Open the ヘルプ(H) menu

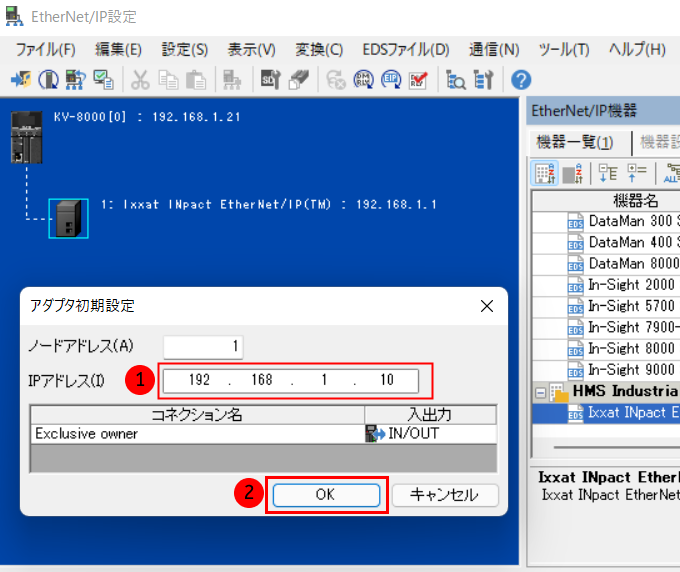tap(637, 50)
